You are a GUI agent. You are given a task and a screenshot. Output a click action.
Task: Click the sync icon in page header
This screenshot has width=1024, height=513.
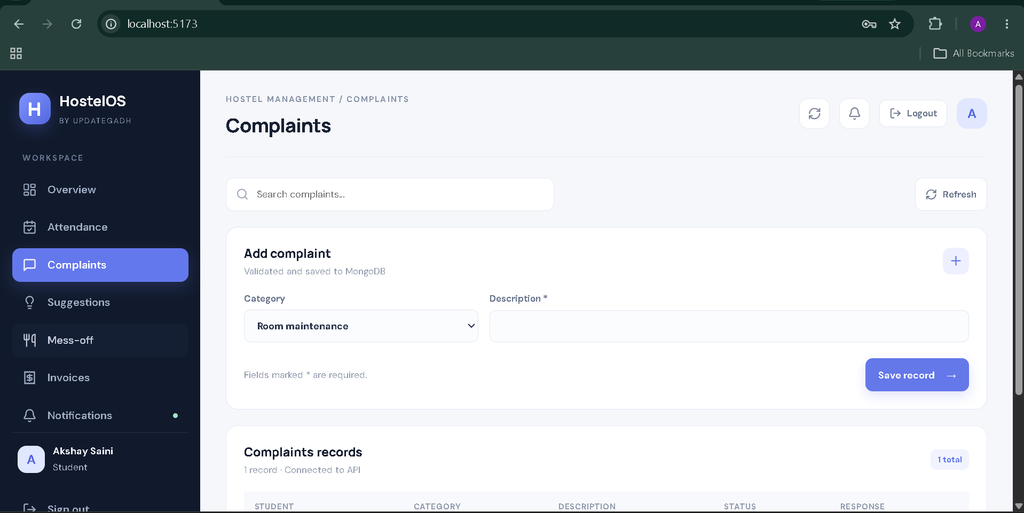[x=814, y=114]
